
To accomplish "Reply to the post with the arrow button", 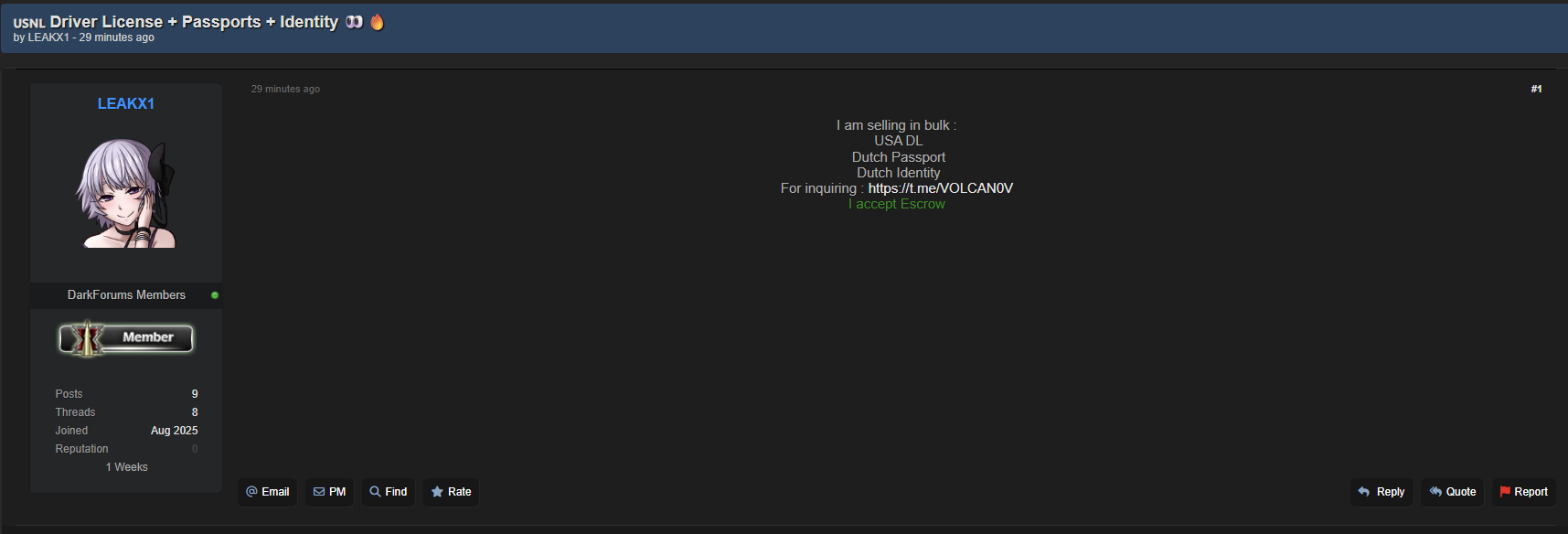I will click(x=1381, y=492).
